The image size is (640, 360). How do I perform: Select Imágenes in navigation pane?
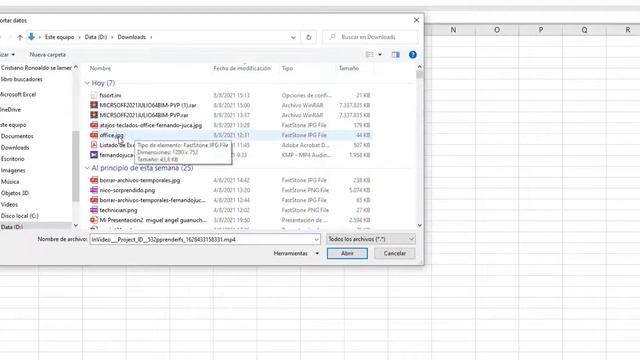tap(13, 170)
